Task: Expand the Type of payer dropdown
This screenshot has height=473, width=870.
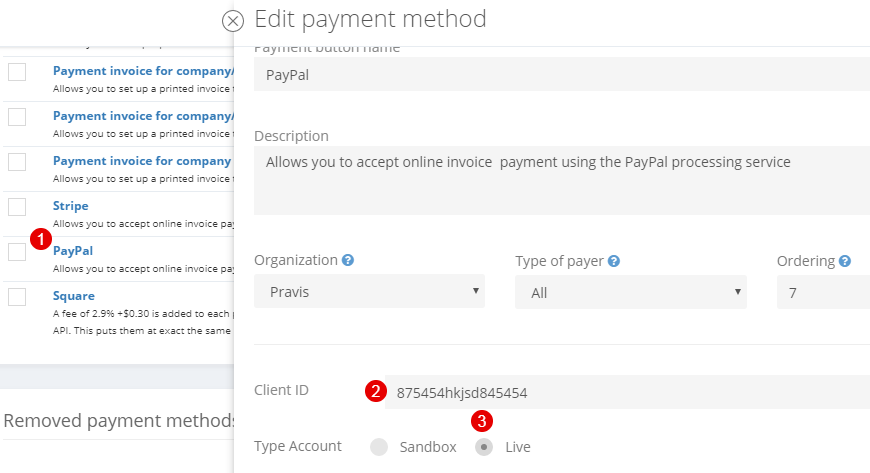Action: coord(631,292)
